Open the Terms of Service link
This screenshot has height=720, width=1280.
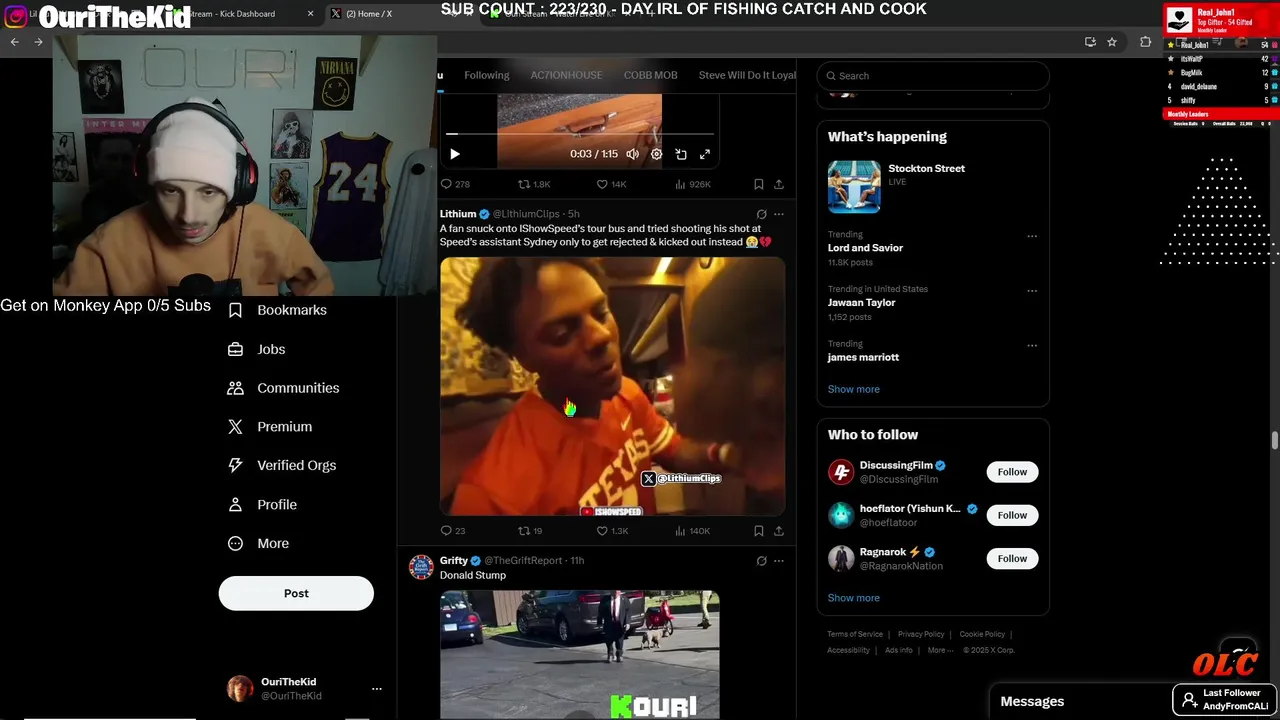tap(855, 634)
